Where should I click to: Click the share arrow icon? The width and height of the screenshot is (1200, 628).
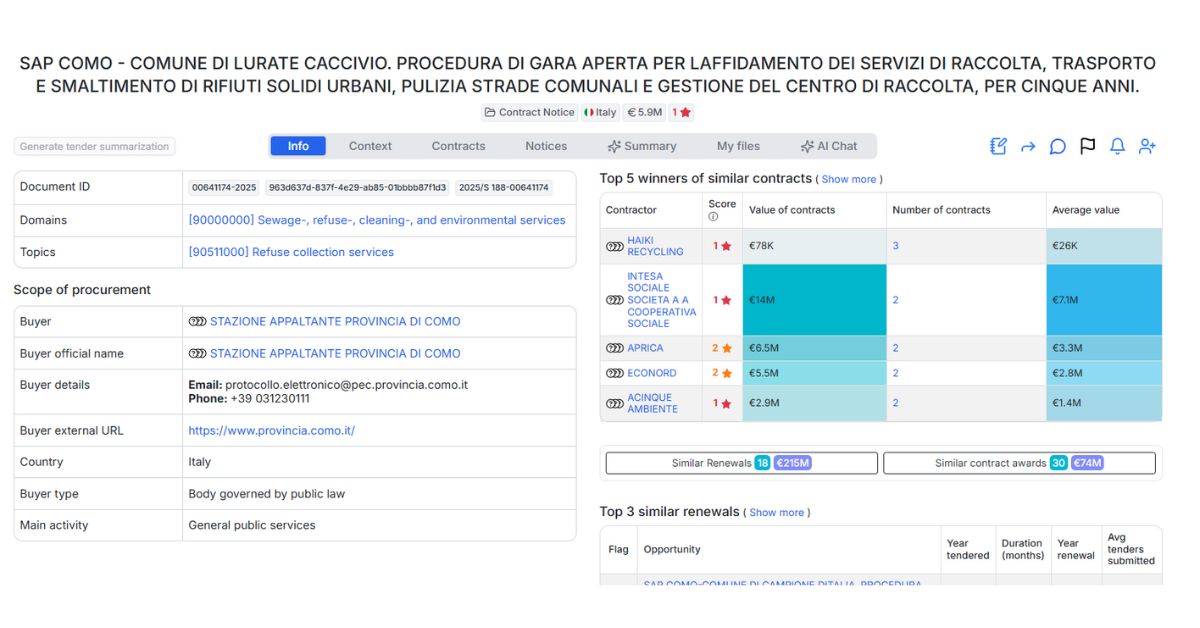click(x=1028, y=146)
